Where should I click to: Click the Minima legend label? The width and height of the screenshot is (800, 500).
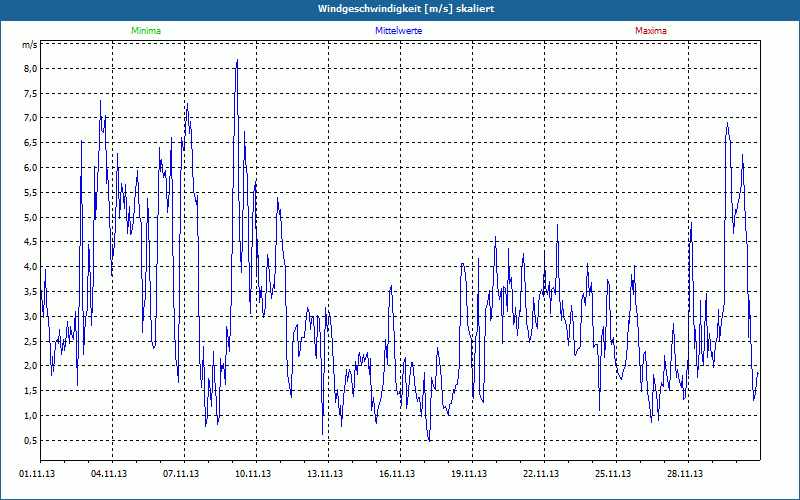coord(146,31)
